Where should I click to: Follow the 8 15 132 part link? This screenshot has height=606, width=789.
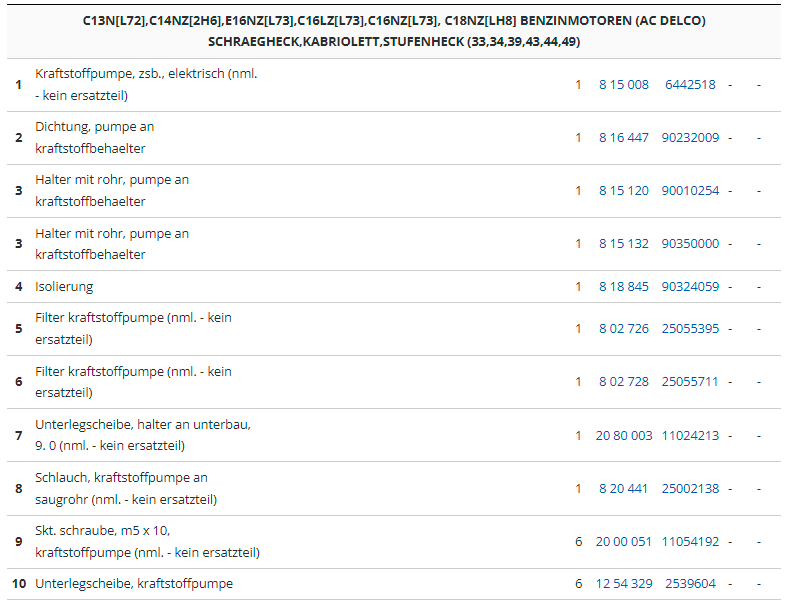(623, 244)
